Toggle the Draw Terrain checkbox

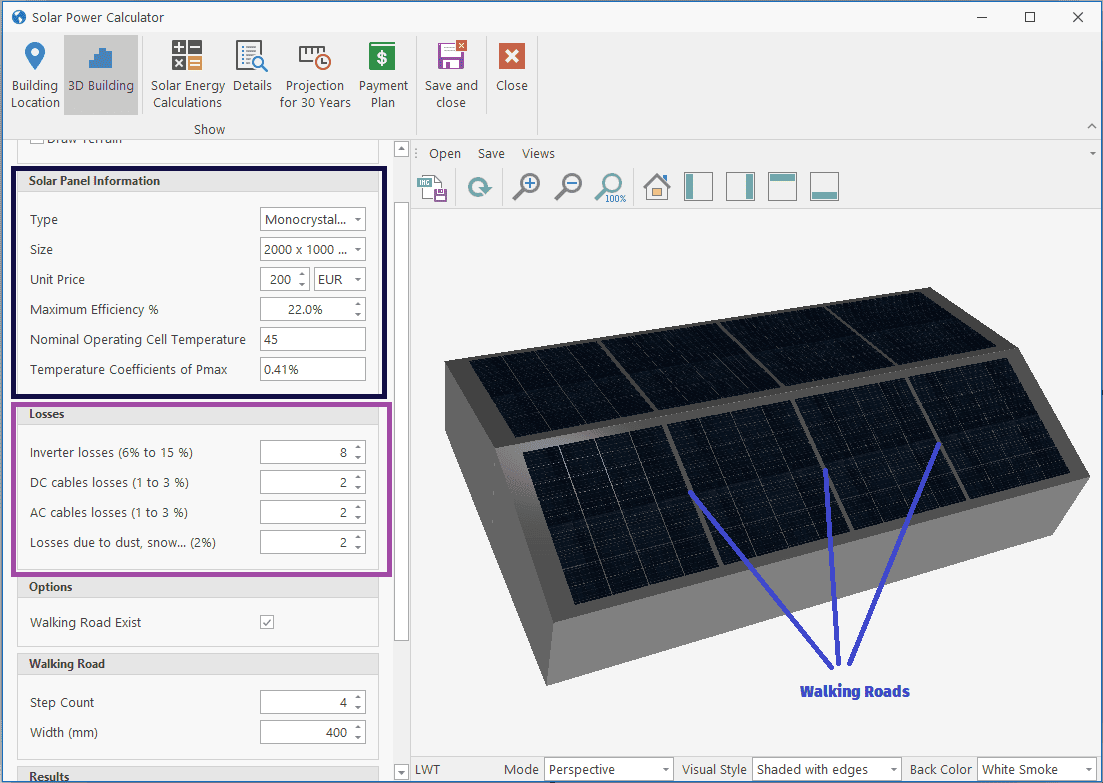(37, 139)
